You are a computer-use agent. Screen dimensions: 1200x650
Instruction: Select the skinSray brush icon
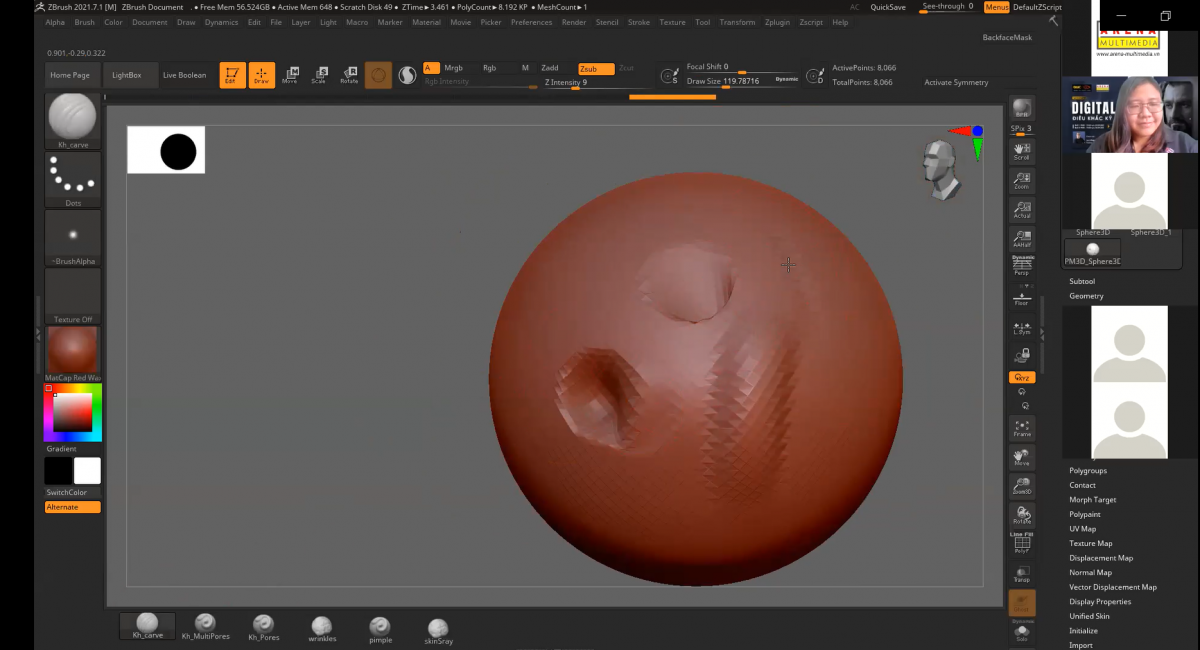(x=438, y=630)
